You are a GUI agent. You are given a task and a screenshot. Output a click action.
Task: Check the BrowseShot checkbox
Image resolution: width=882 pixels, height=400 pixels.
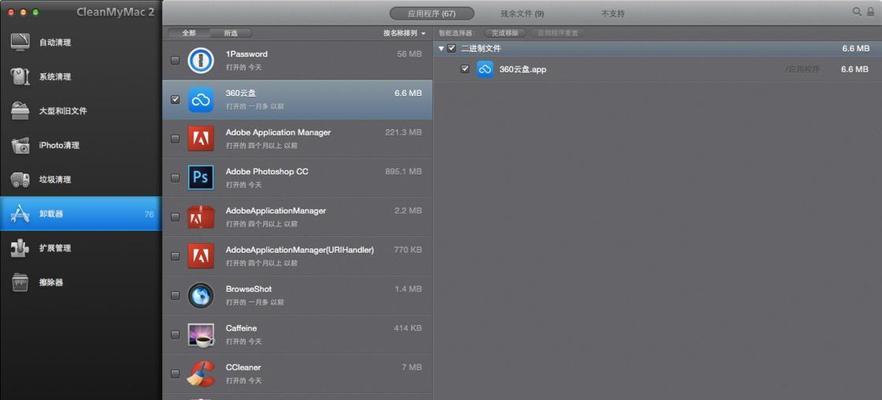click(x=176, y=295)
